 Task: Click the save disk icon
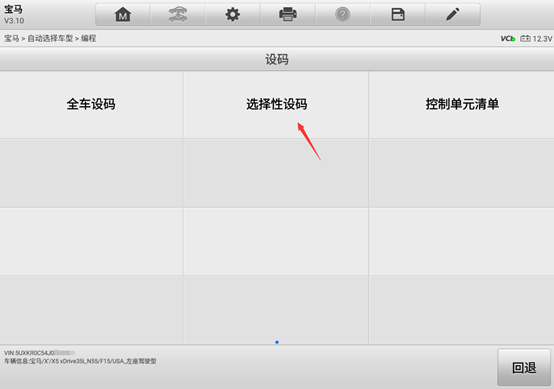398,14
